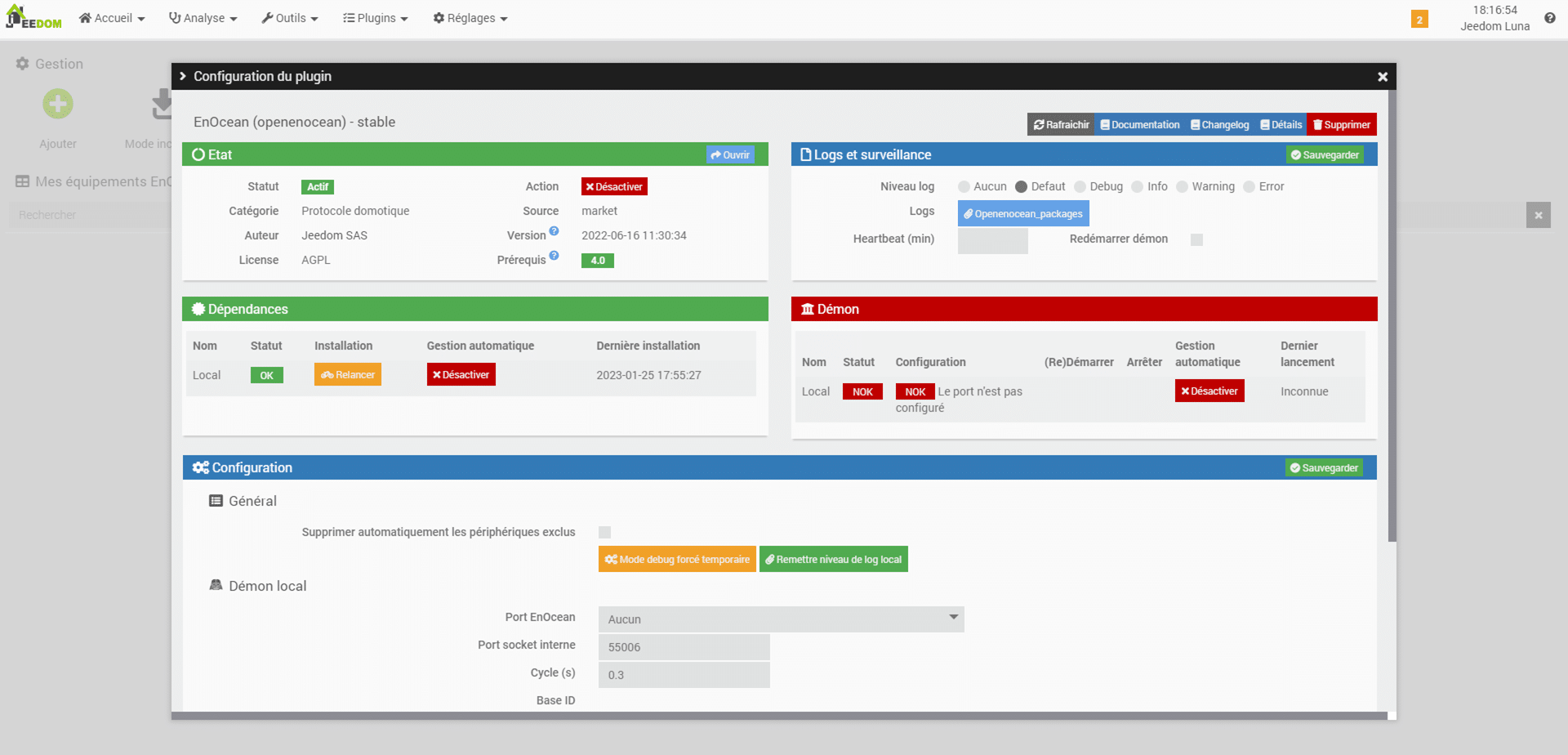Click the red Supprimer button
This screenshot has width=1568, height=755.
pyautogui.click(x=1342, y=124)
